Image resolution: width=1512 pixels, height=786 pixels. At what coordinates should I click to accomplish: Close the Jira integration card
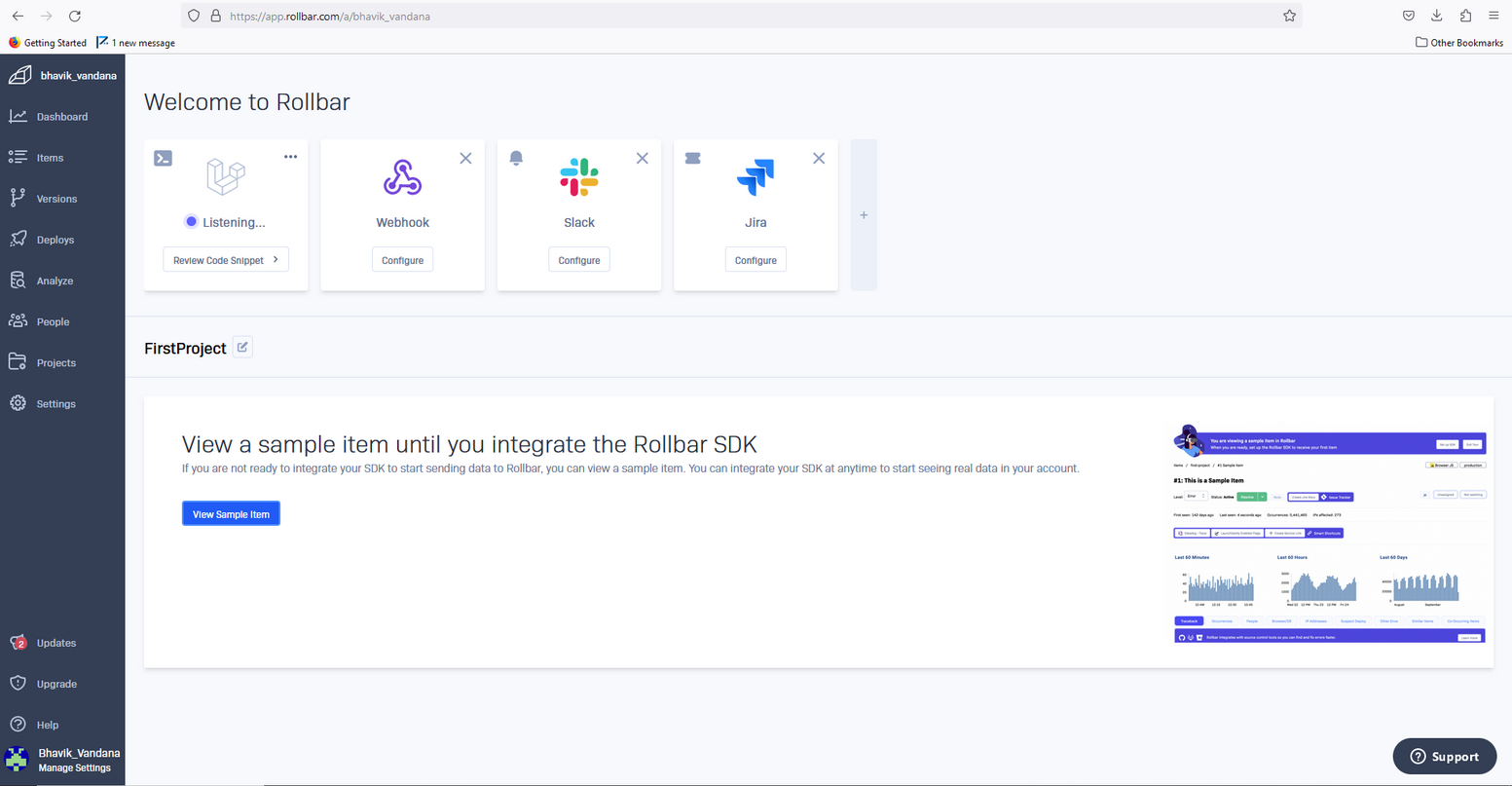tap(819, 158)
